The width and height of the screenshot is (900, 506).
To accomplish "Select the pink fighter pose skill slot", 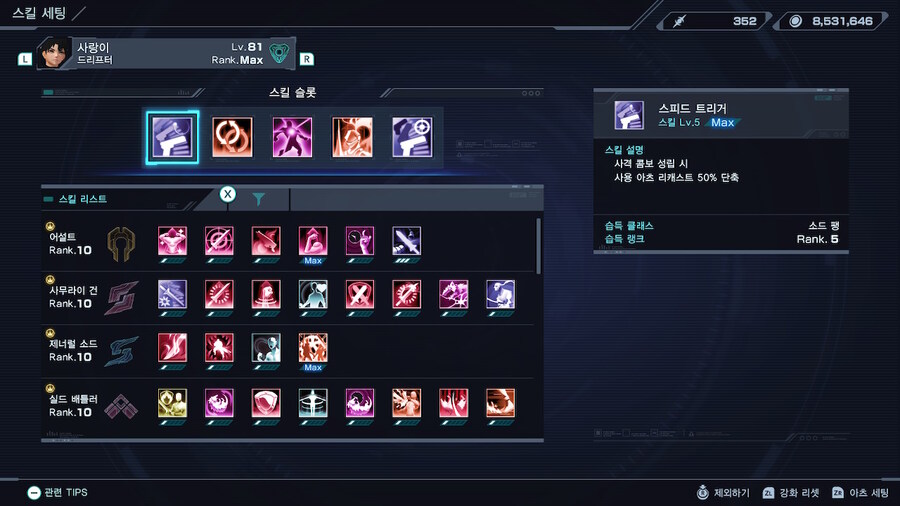I will (292, 138).
